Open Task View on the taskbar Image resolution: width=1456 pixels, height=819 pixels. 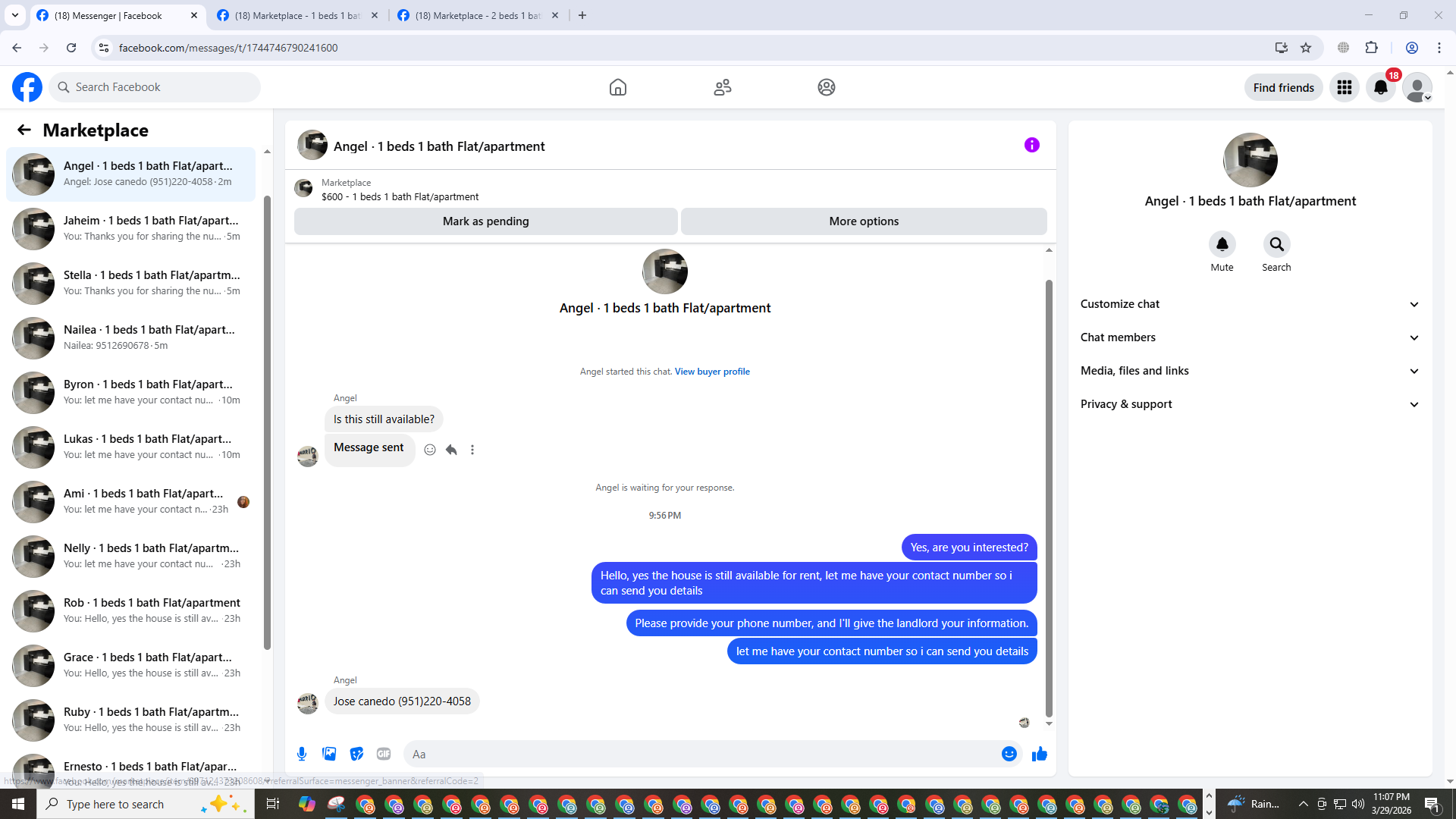273,804
